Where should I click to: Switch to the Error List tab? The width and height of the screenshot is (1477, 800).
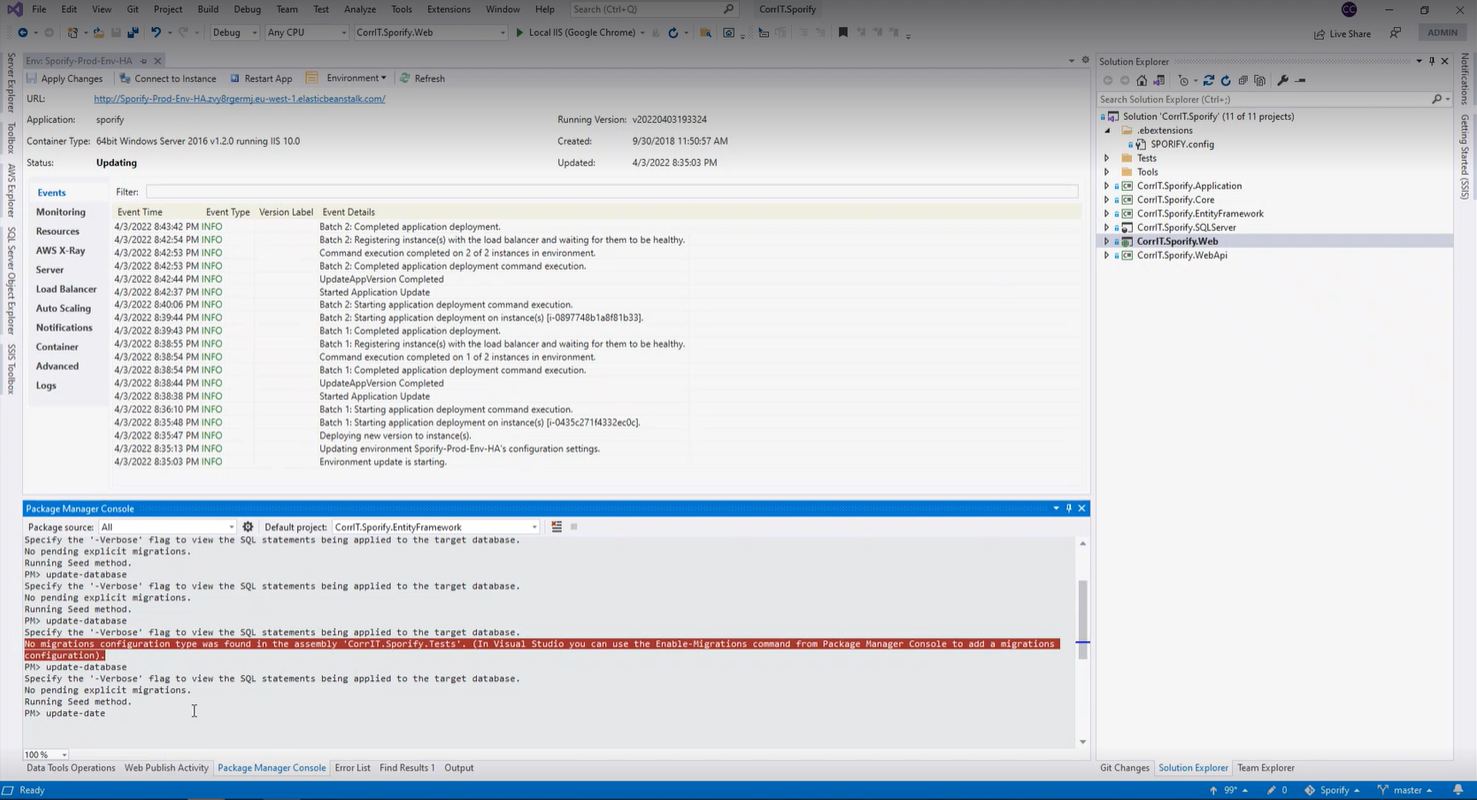coord(352,768)
